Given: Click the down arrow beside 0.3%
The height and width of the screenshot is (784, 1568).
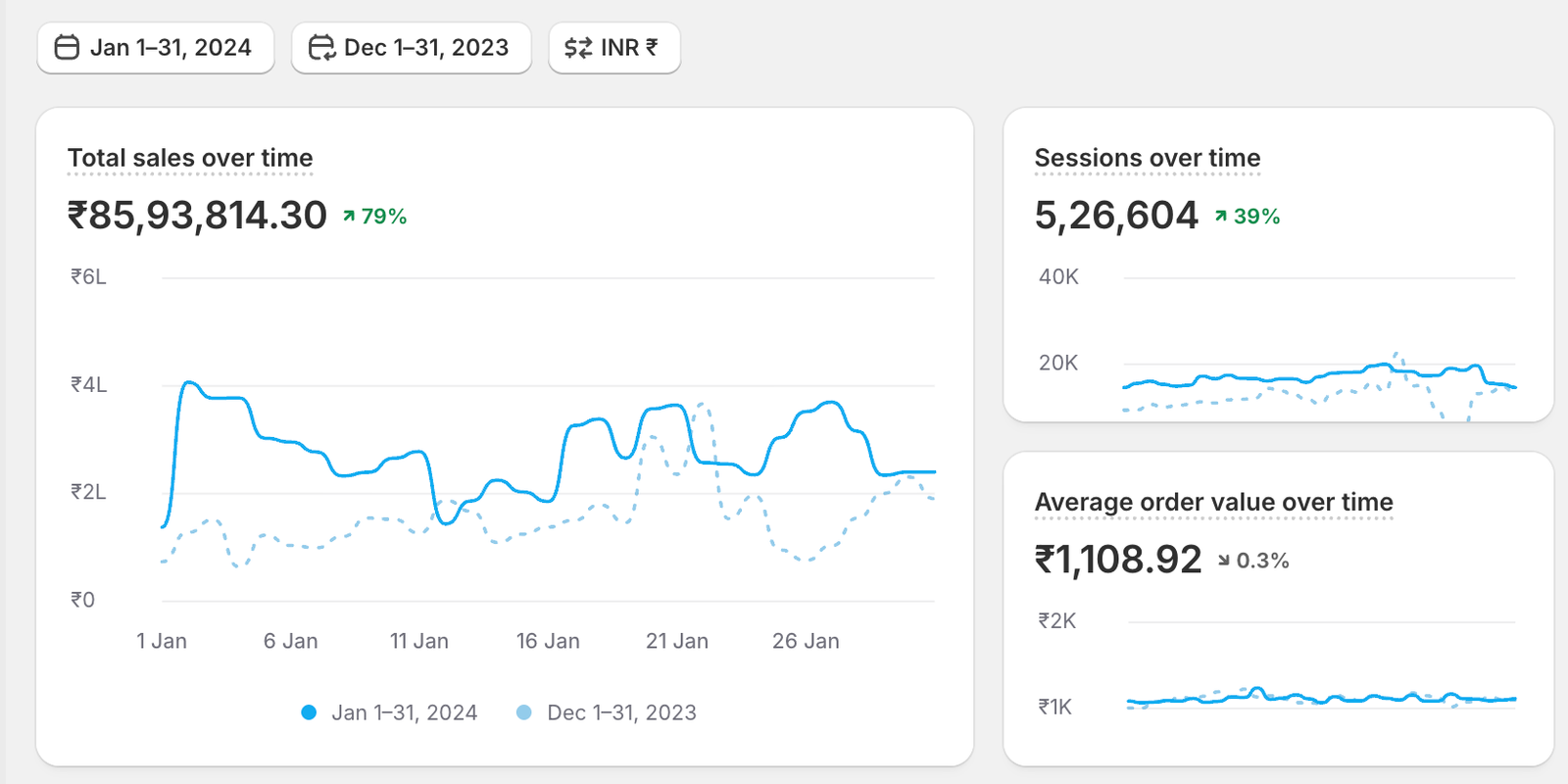Looking at the screenshot, I should click(1224, 561).
